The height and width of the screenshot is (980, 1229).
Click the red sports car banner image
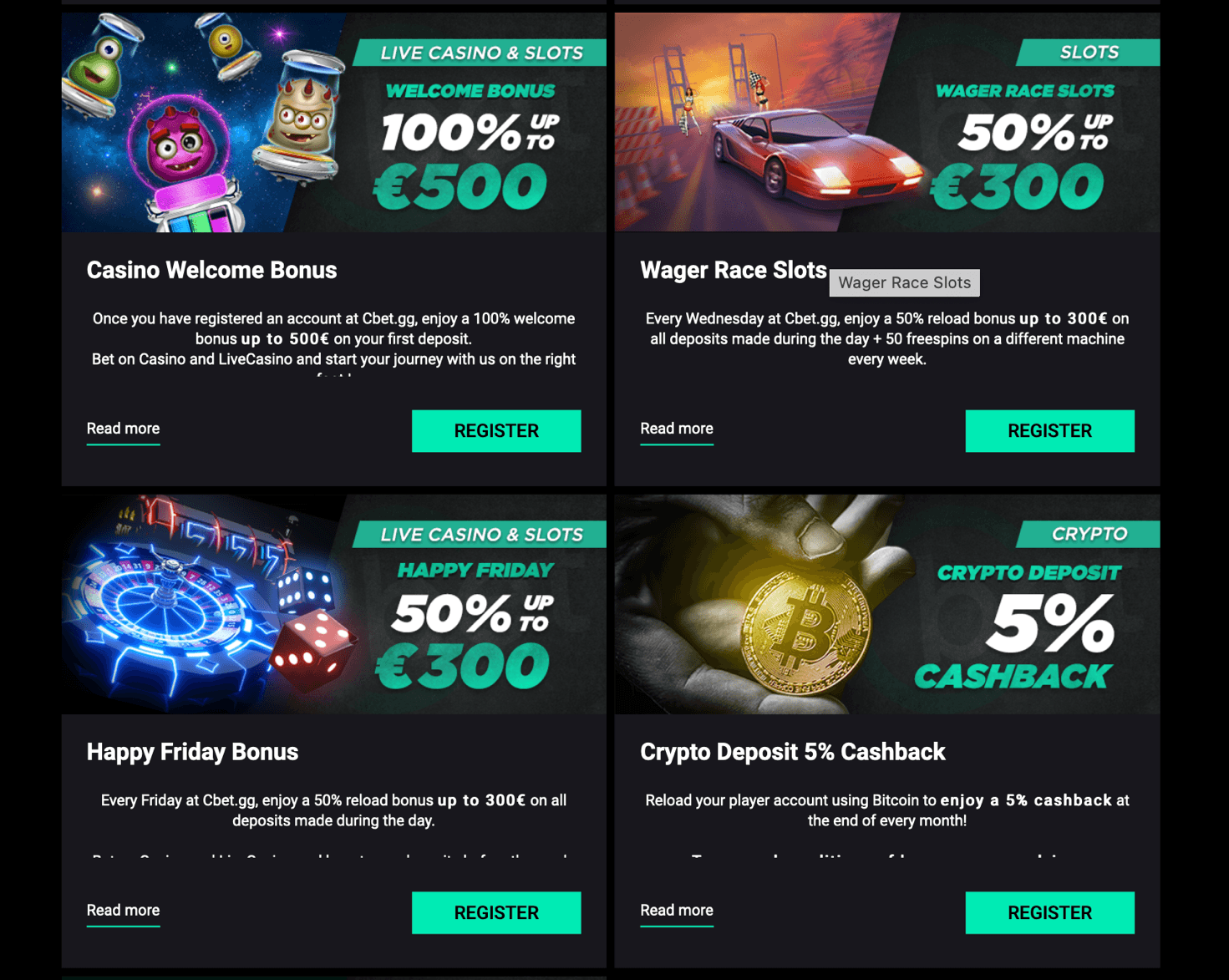(887, 122)
